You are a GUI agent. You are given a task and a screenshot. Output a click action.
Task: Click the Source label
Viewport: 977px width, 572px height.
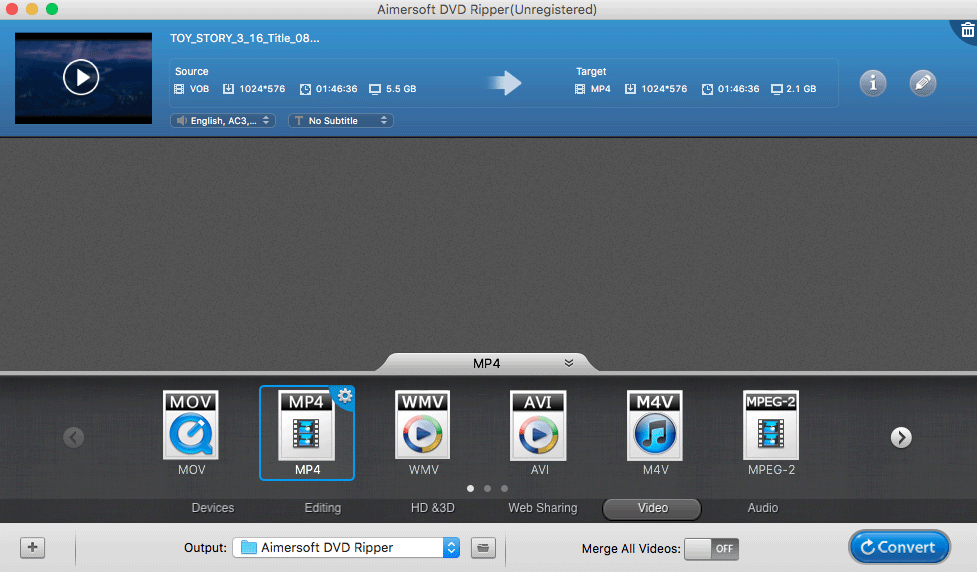pos(191,72)
